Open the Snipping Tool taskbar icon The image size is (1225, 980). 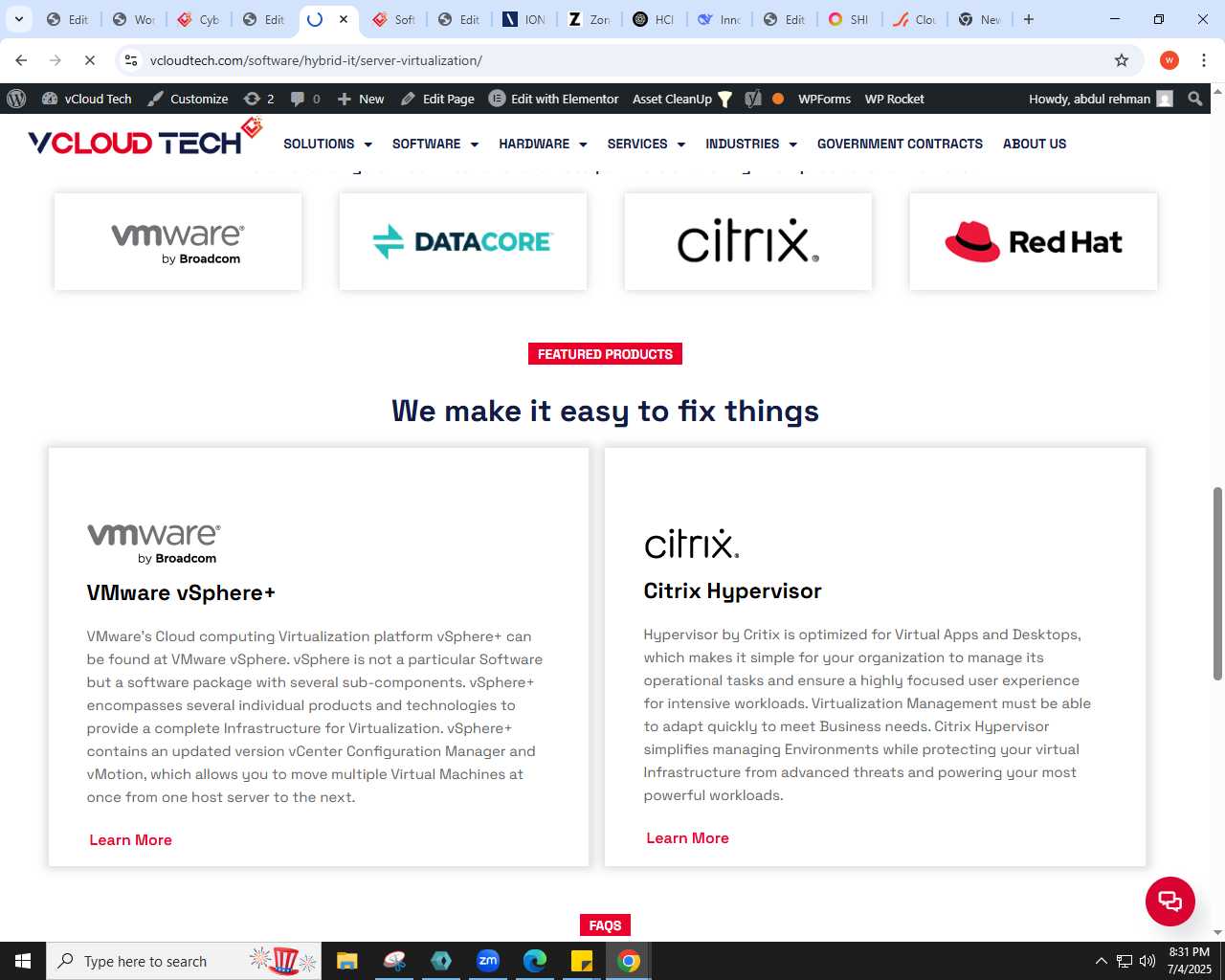point(394,961)
